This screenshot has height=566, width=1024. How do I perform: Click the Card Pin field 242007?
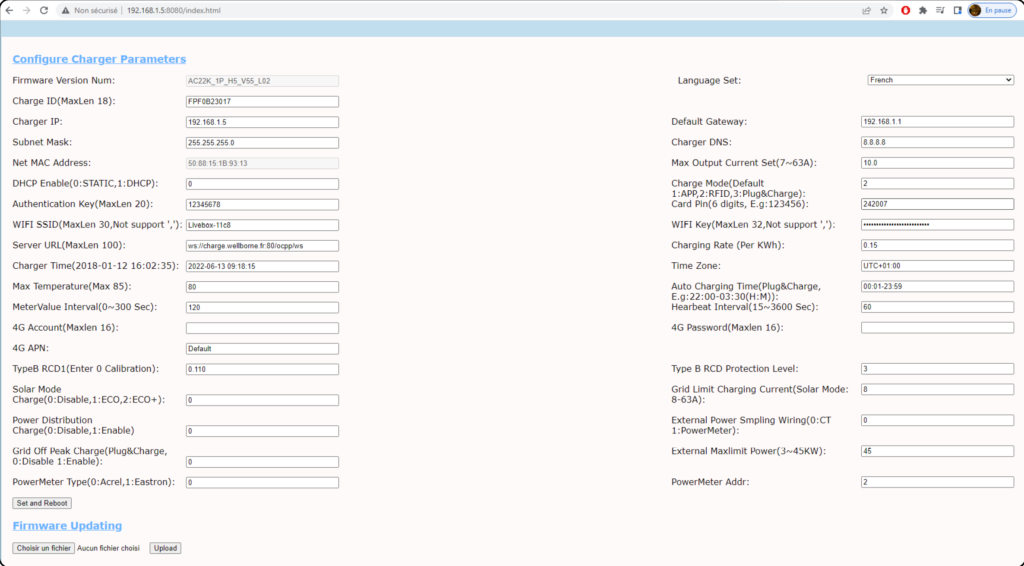click(937, 204)
